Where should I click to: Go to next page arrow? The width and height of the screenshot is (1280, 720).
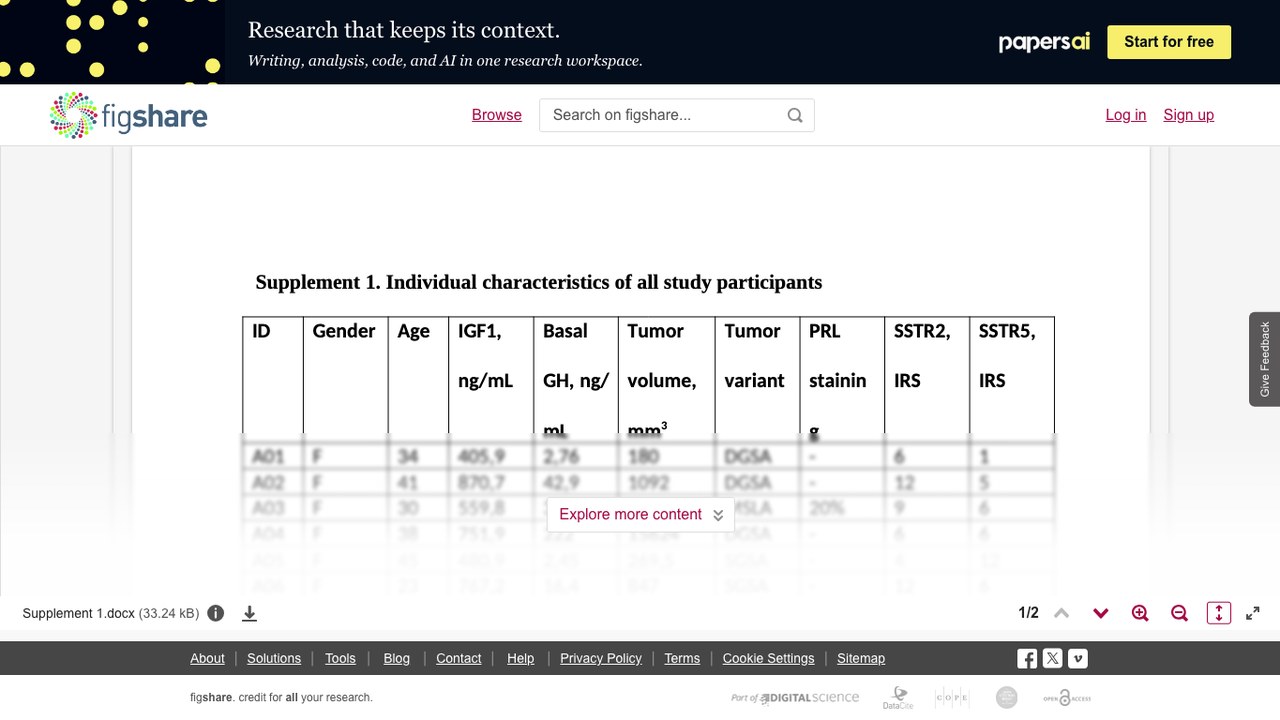pyautogui.click(x=1101, y=613)
